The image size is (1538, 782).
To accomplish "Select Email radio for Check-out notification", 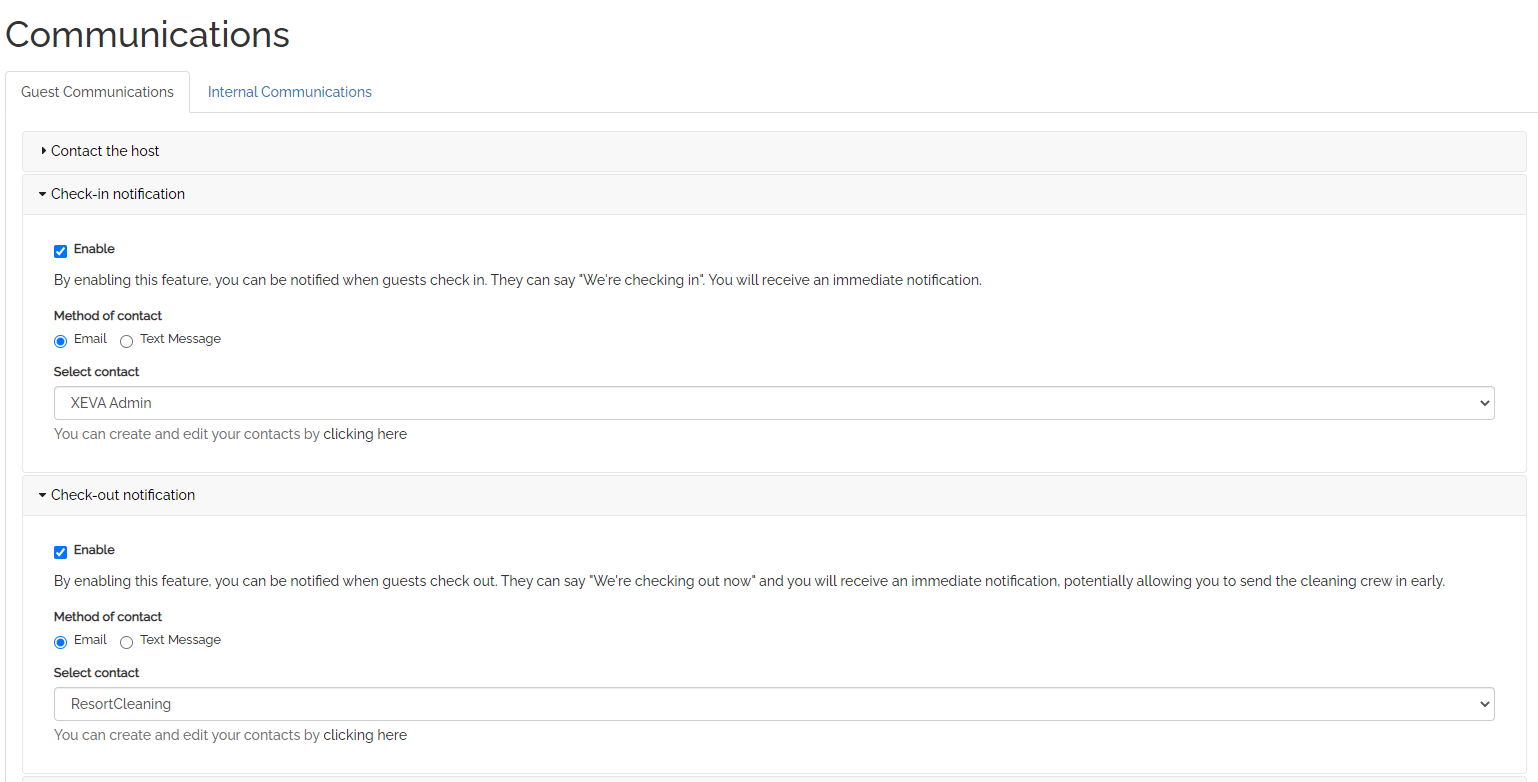I will coord(61,642).
